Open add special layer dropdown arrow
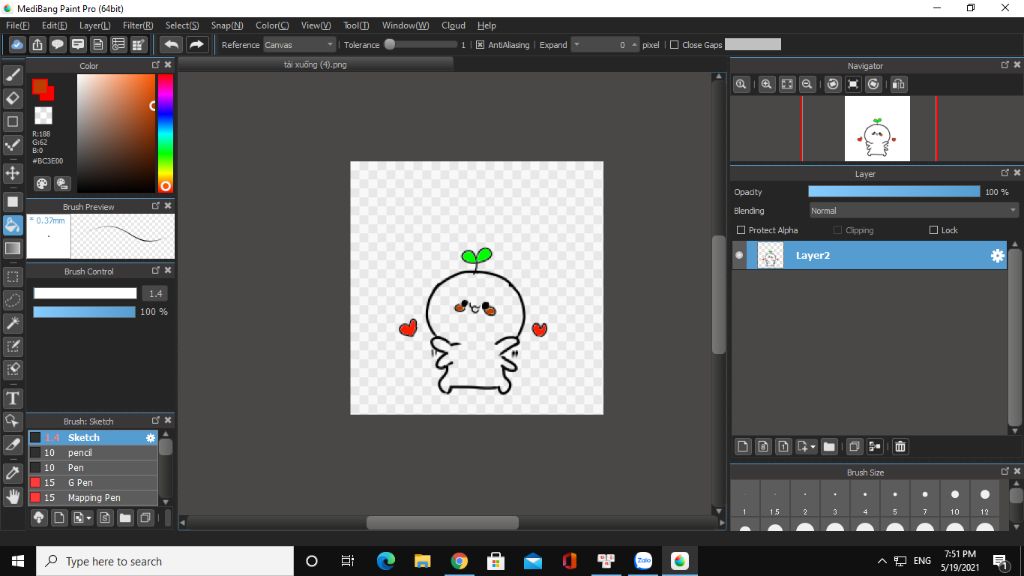This screenshot has width=1024, height=576. tap(812, 447)
